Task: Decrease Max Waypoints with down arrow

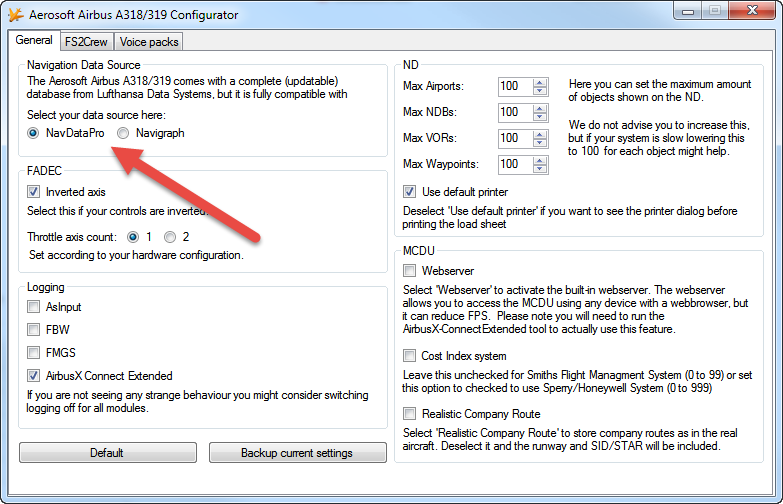Action: [x=540, y=169]
